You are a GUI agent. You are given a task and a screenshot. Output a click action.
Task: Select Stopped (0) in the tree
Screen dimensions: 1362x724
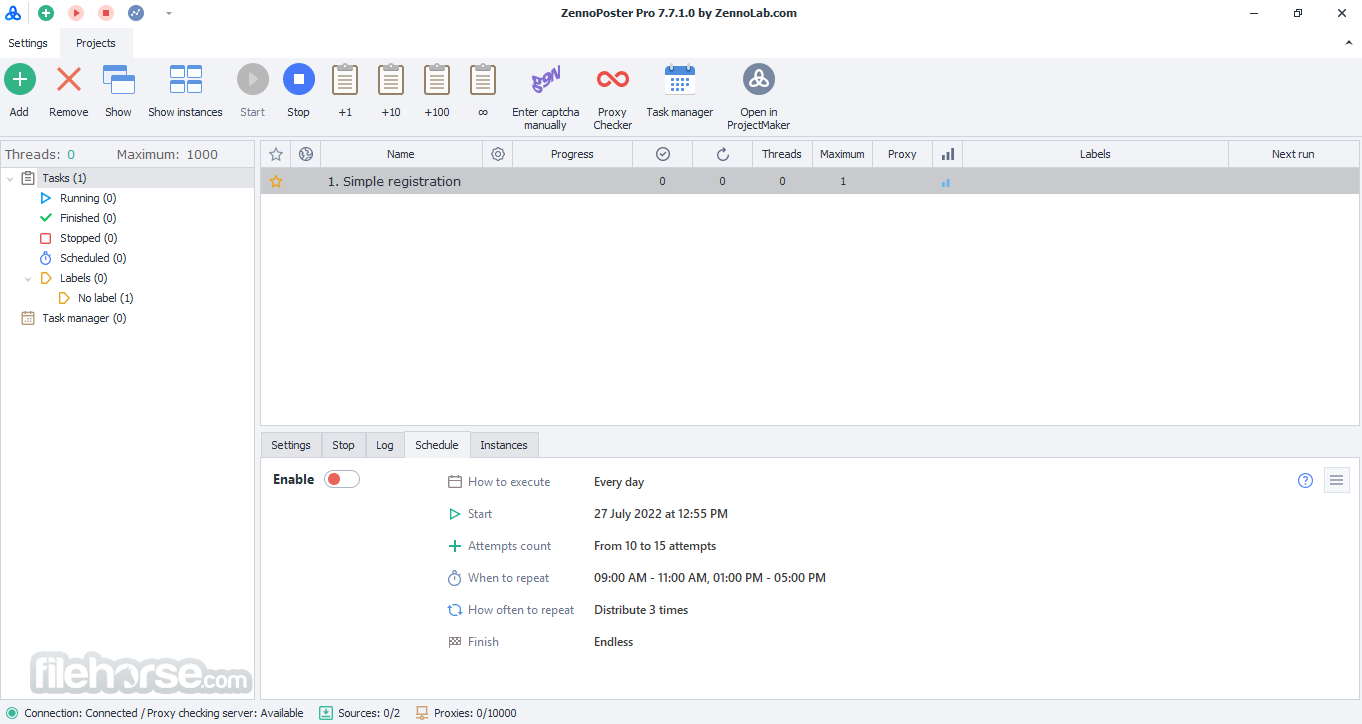coord(89,238)
